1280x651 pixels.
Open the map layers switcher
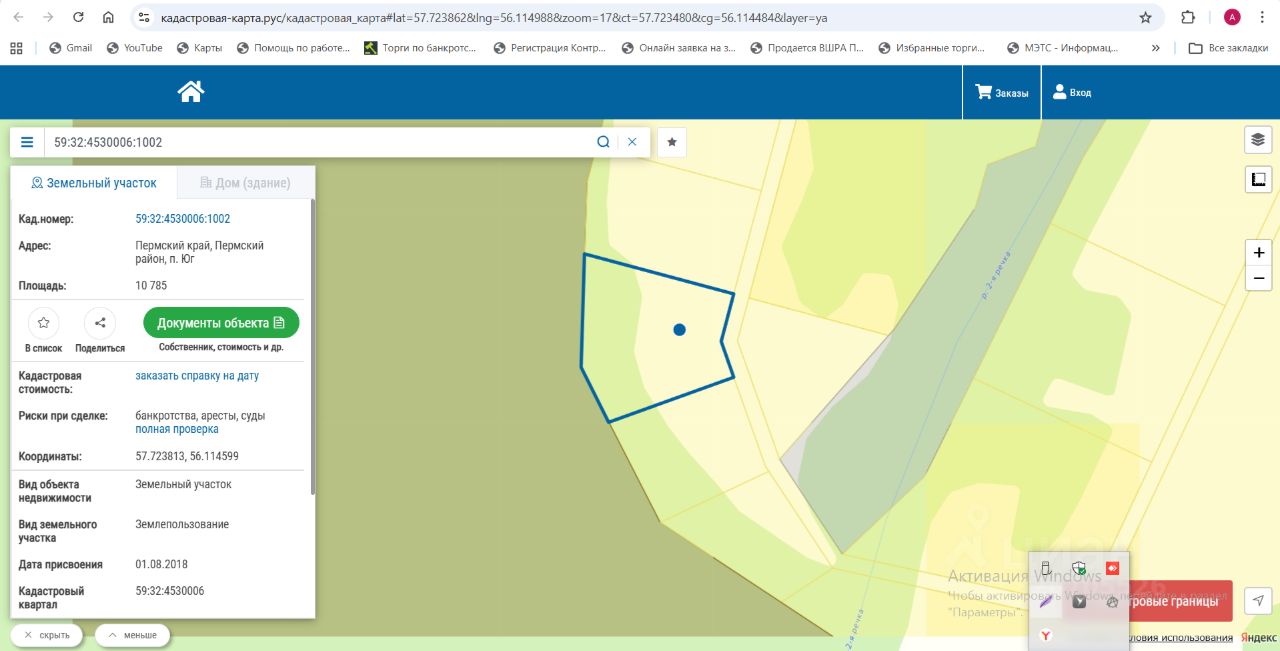(1258, 140)
